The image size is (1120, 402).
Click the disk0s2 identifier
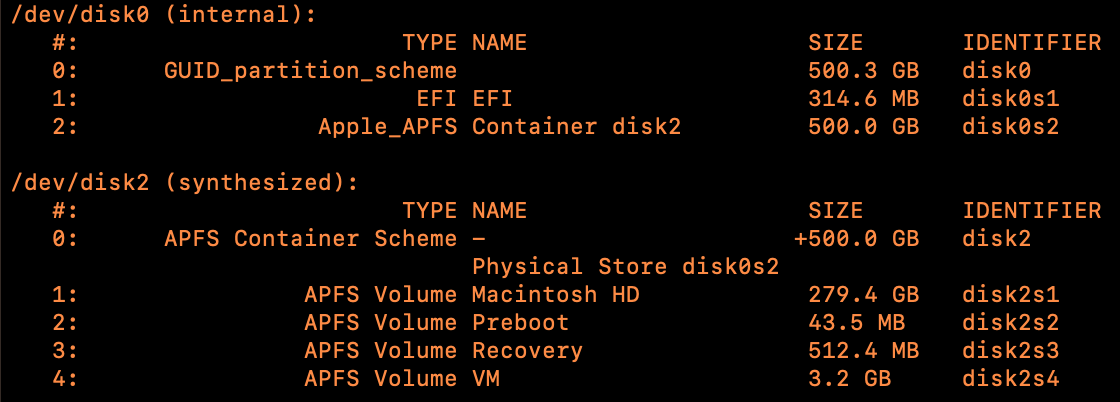(1010, 127)
